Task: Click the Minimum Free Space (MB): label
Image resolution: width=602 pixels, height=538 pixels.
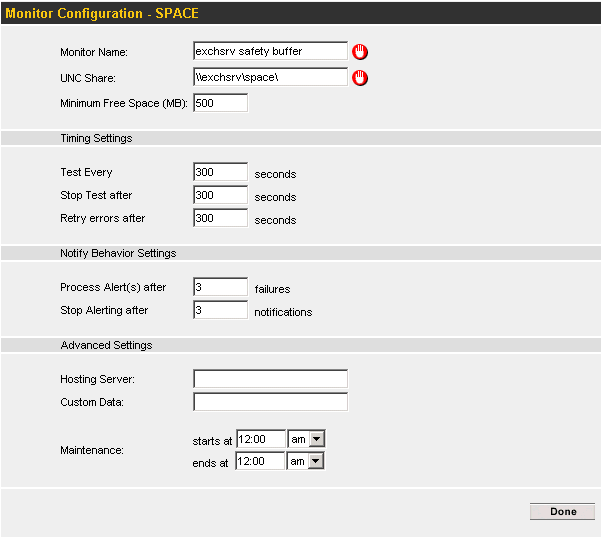Action: tap(124, 103)
